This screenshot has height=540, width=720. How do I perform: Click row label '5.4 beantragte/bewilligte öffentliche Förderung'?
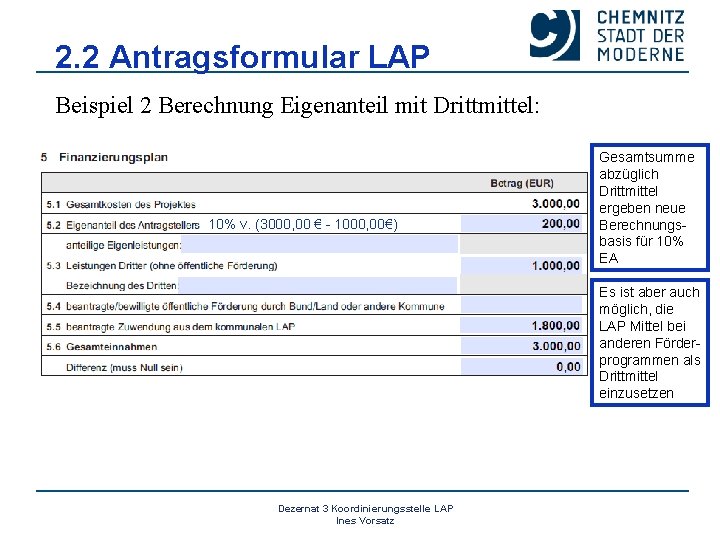tap(245, 306)
